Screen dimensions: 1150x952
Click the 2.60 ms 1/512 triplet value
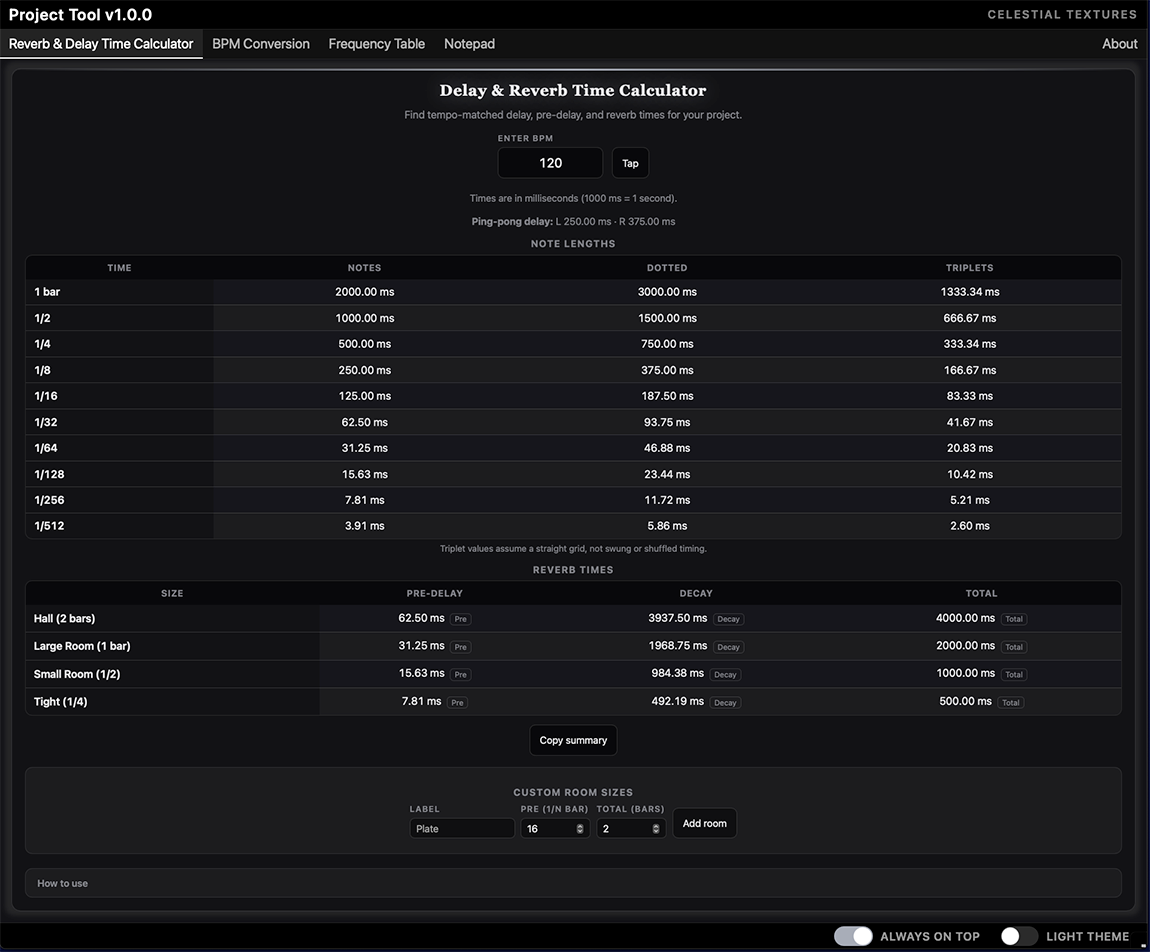click(970, 526)
